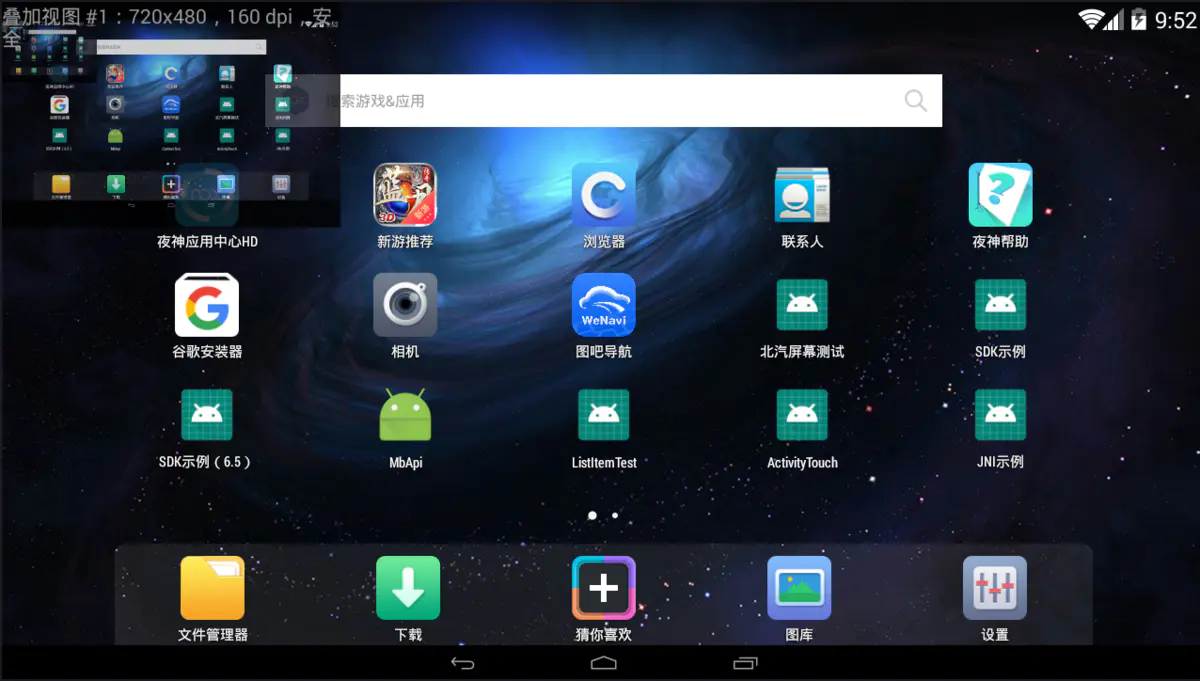Open the JNI示例 sample app
Viewport: 1200px width, 681px height.
[1000, 415]
